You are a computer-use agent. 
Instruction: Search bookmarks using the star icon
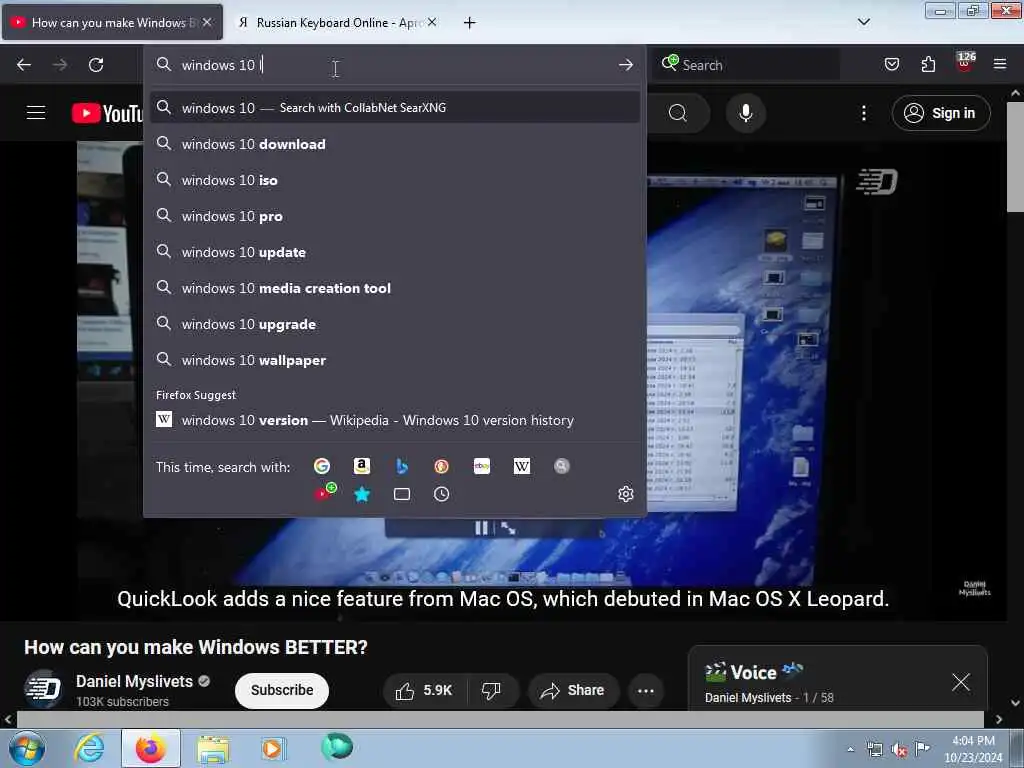[x=362, y=494]
